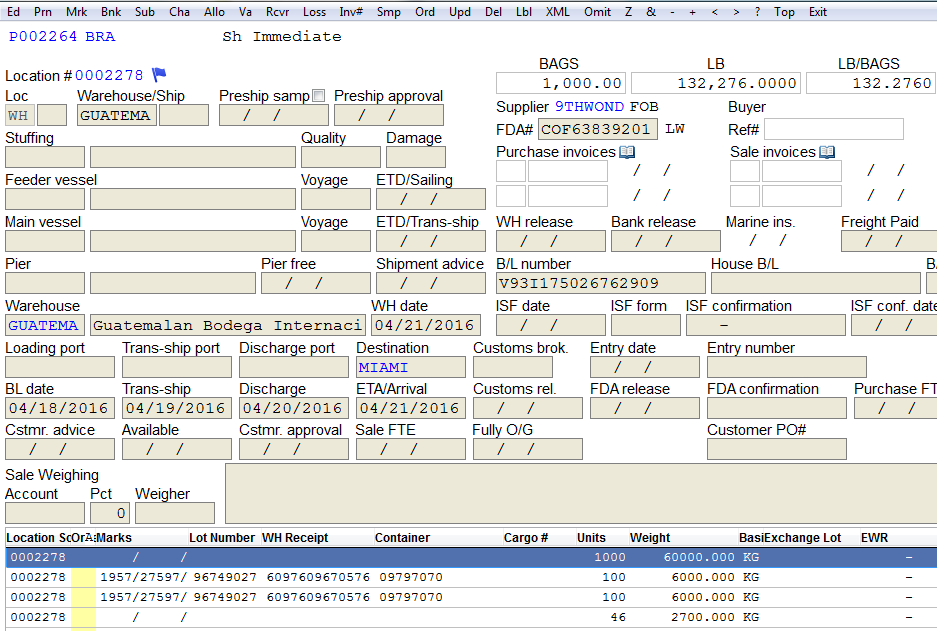Select the Bnk menu item
Viewport: 937px width, 631px height.
coord(111,12)
